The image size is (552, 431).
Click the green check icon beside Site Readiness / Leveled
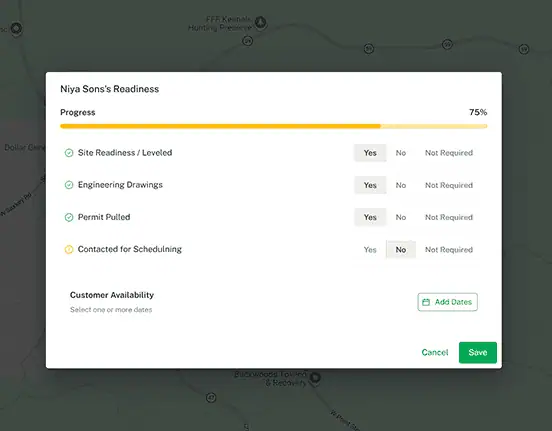(x=69, y=153)
